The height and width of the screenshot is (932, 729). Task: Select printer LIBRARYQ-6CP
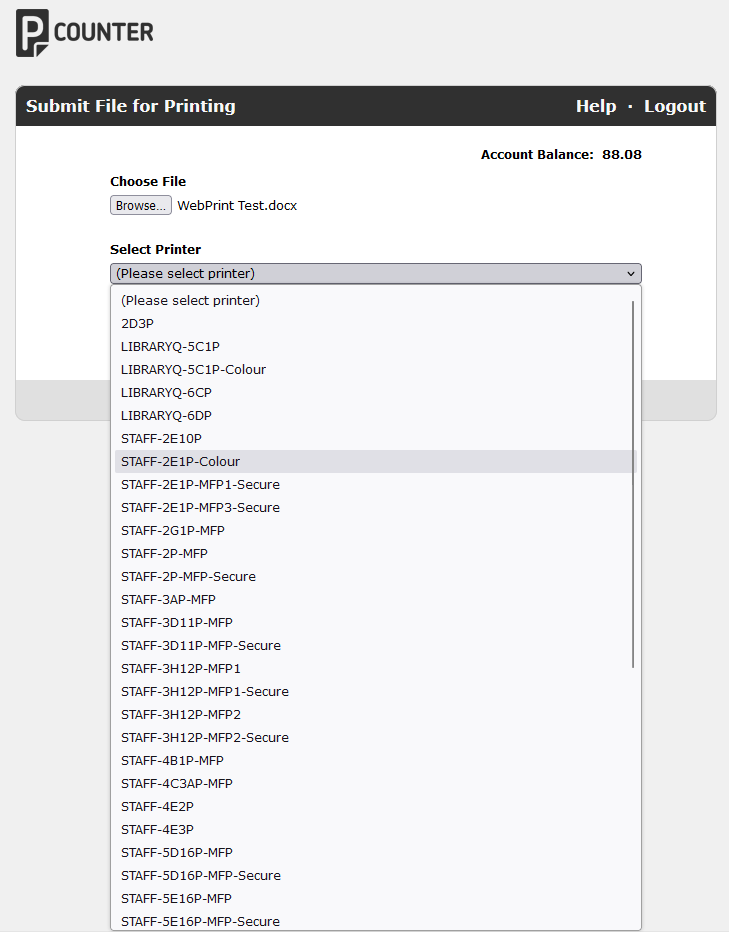(376, 392)
